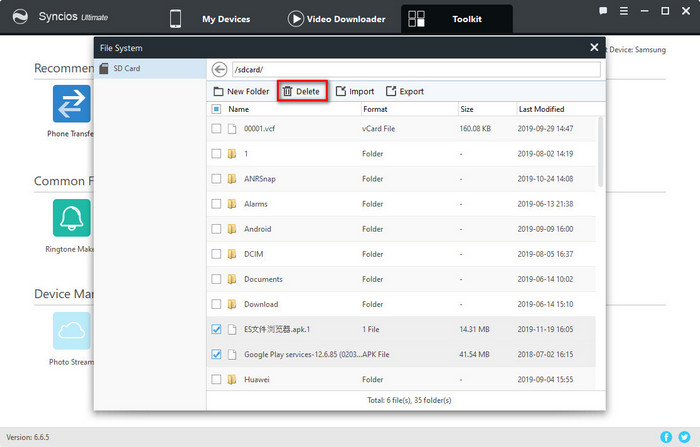
Task: Create a New Folder
Action: (242, 91)
